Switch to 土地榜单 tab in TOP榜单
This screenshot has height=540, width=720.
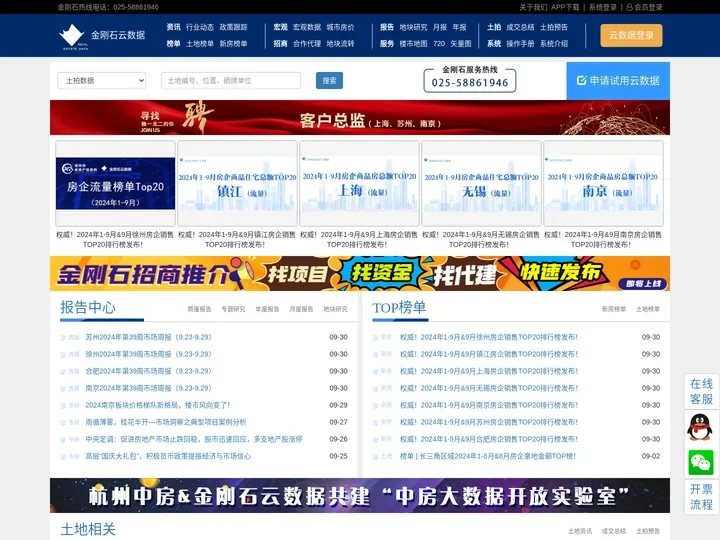coord(648,309)
